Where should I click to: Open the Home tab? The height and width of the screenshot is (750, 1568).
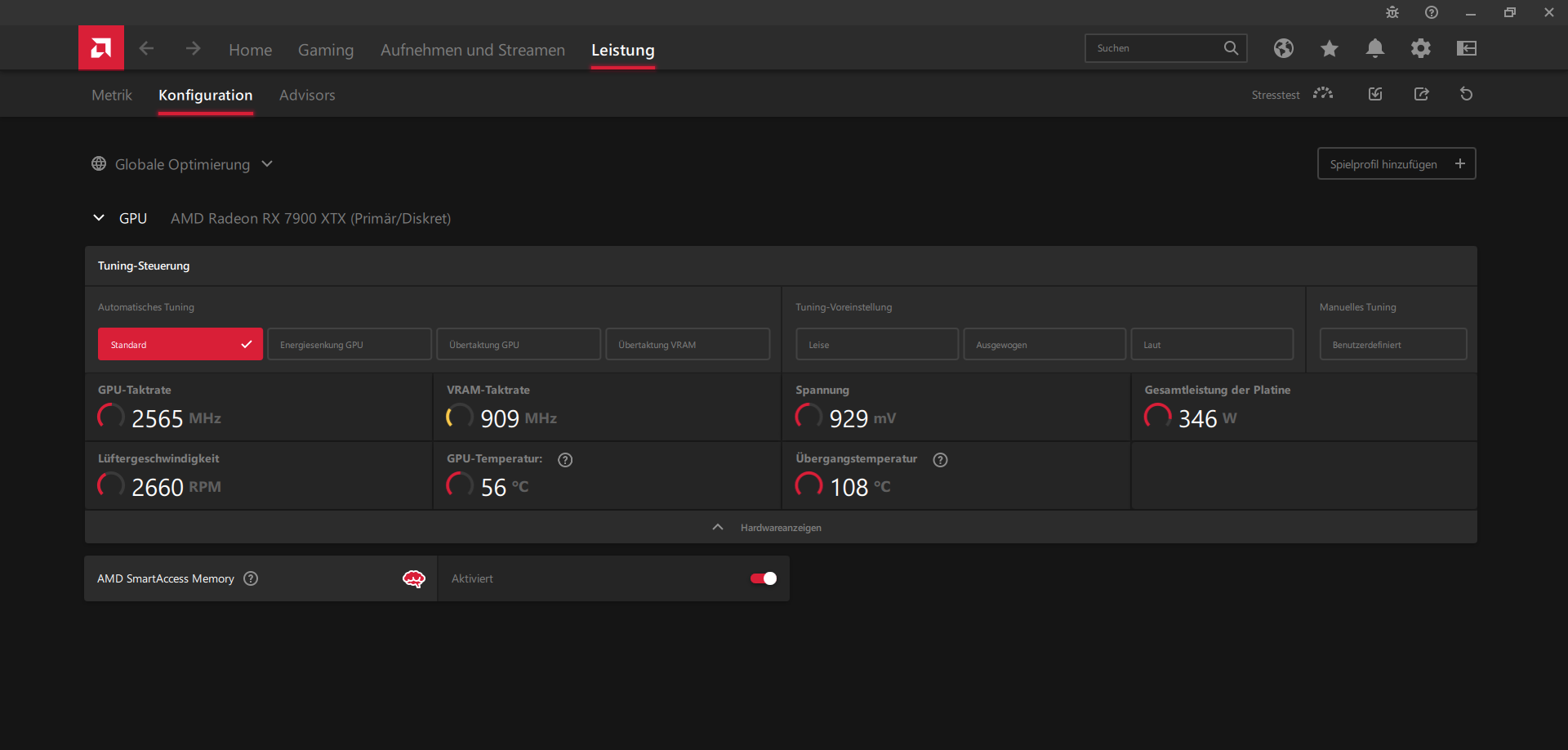(x=251, y=50)
